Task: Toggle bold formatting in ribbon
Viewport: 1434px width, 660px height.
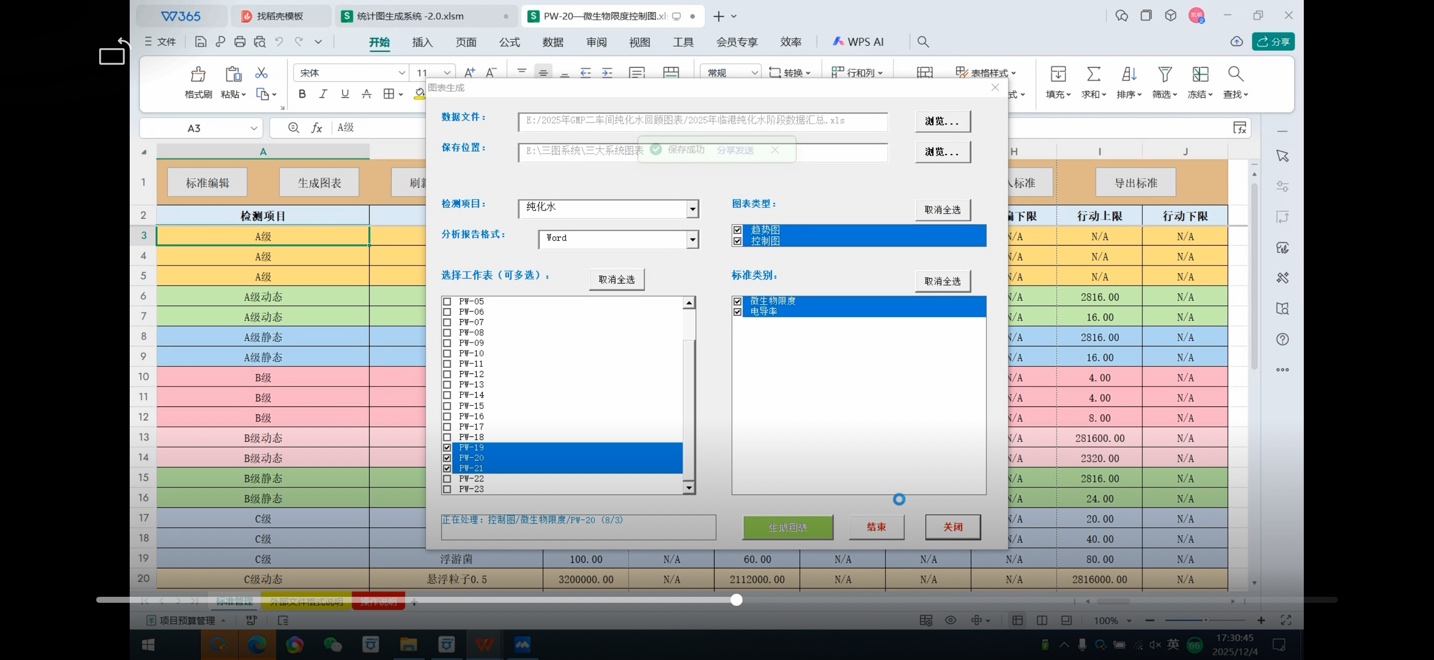Action: pos(302,94)
